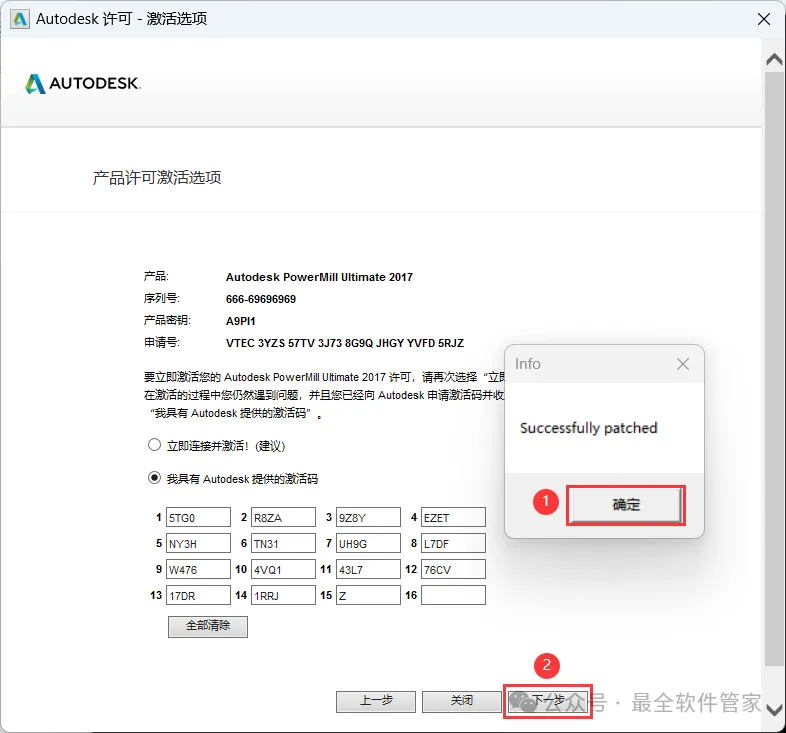Click activation code field 7 containing UH9G

(368, 543)
